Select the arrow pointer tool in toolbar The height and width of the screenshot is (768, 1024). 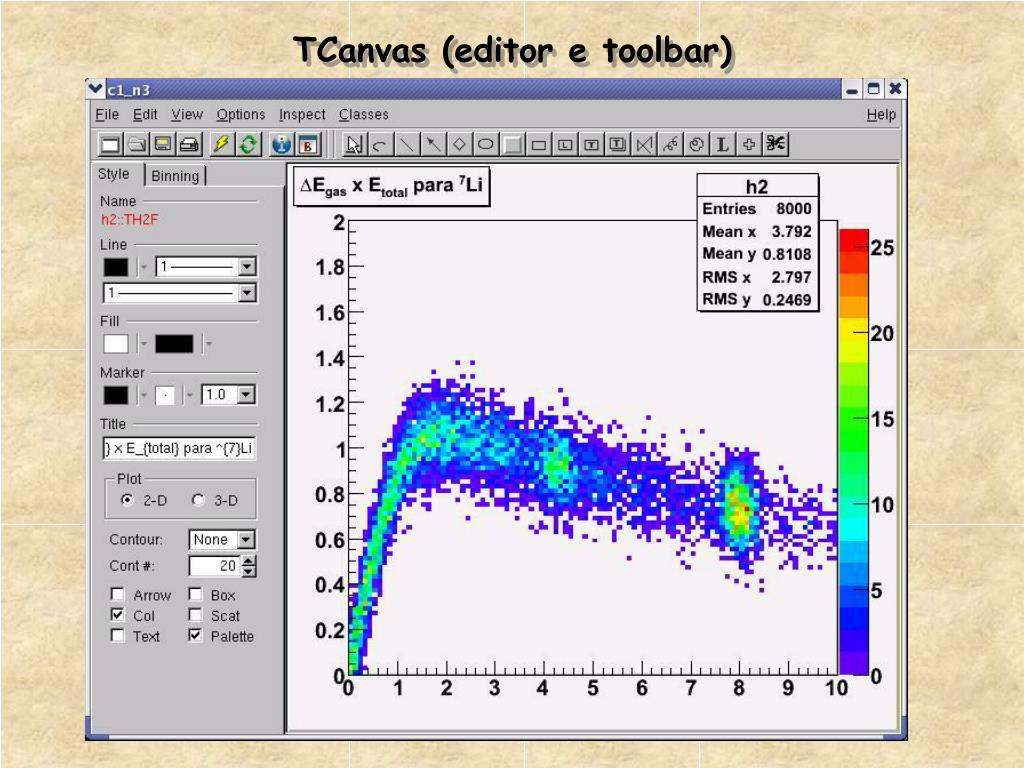tap(353, 144)
